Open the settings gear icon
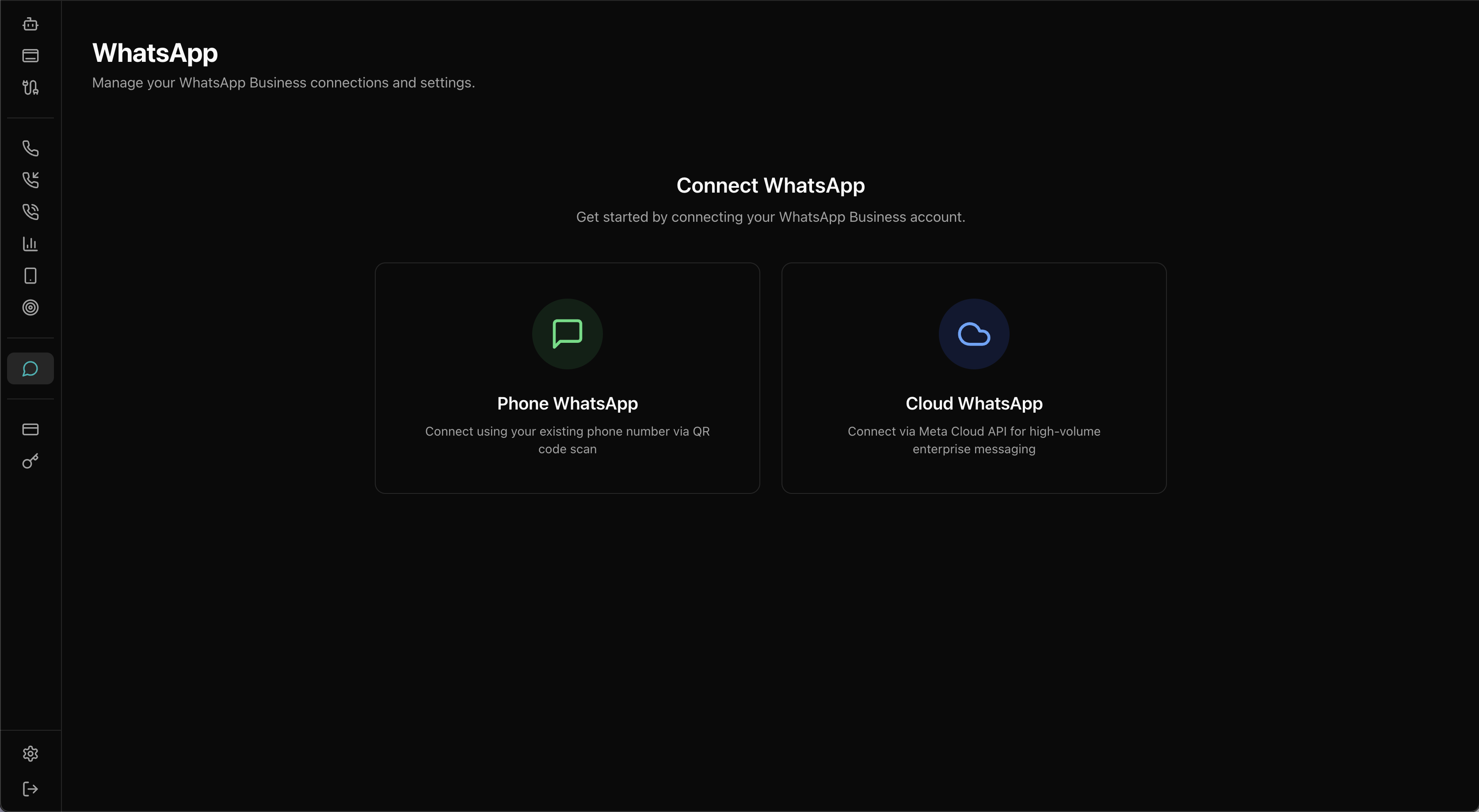 [x=30, y=754]
